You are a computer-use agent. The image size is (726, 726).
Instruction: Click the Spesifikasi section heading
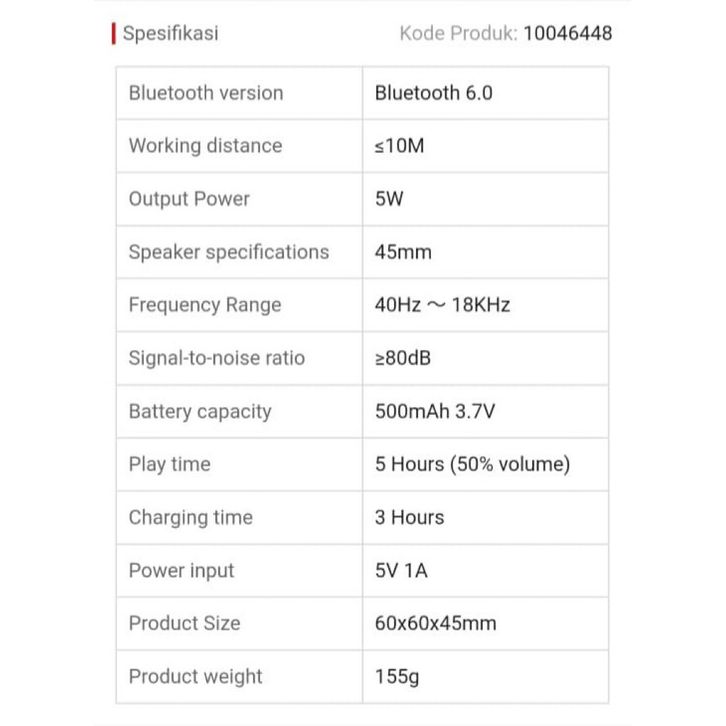170,33
